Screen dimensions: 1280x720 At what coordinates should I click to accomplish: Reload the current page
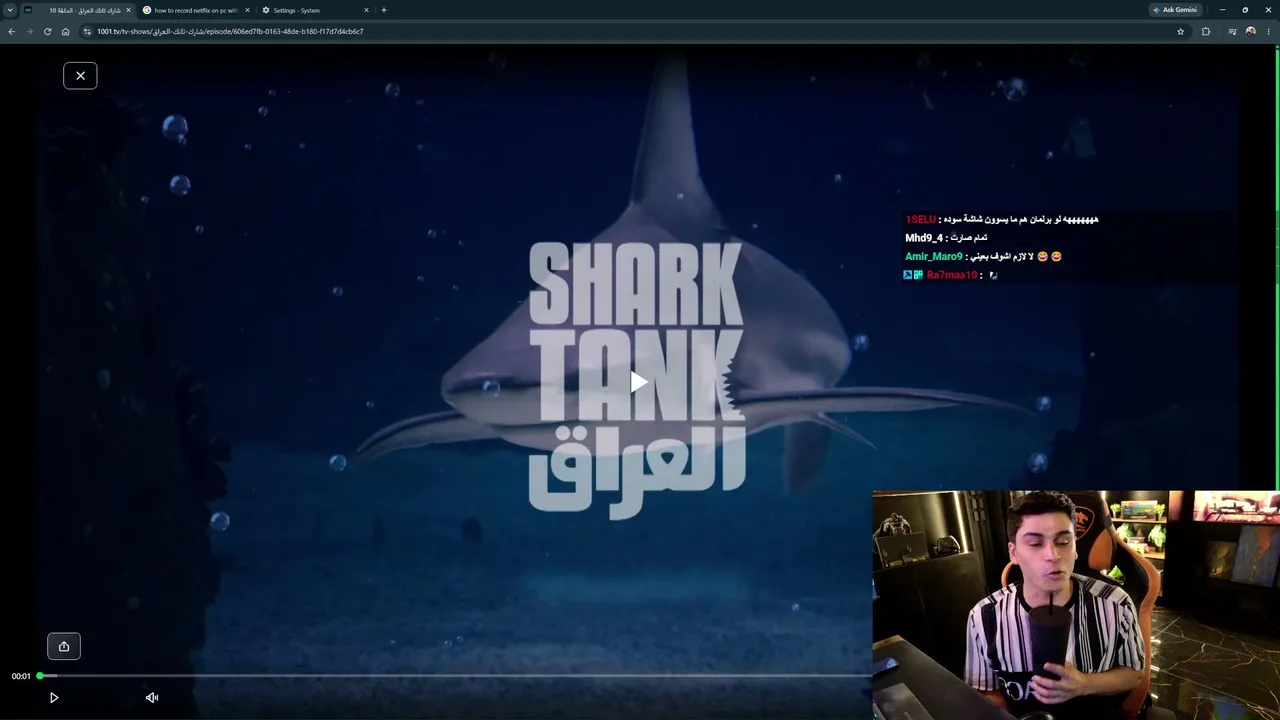(47, 31)
